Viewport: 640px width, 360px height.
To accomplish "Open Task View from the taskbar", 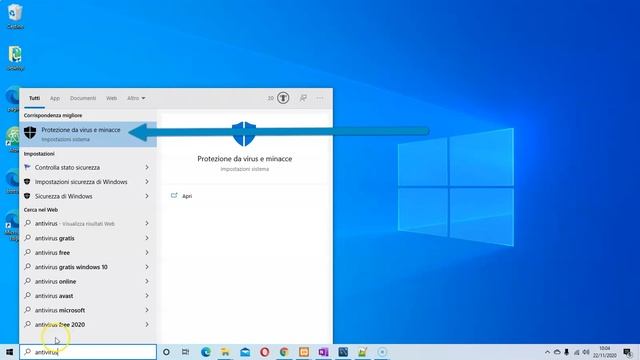I will (185, 352).
